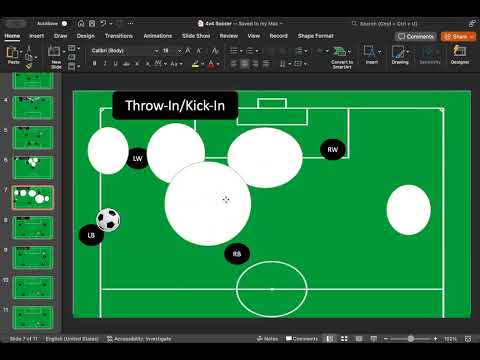Click the Cut scissors icon
The height and width of the screenshot is (360, 480).
click(x=29, y=49)
